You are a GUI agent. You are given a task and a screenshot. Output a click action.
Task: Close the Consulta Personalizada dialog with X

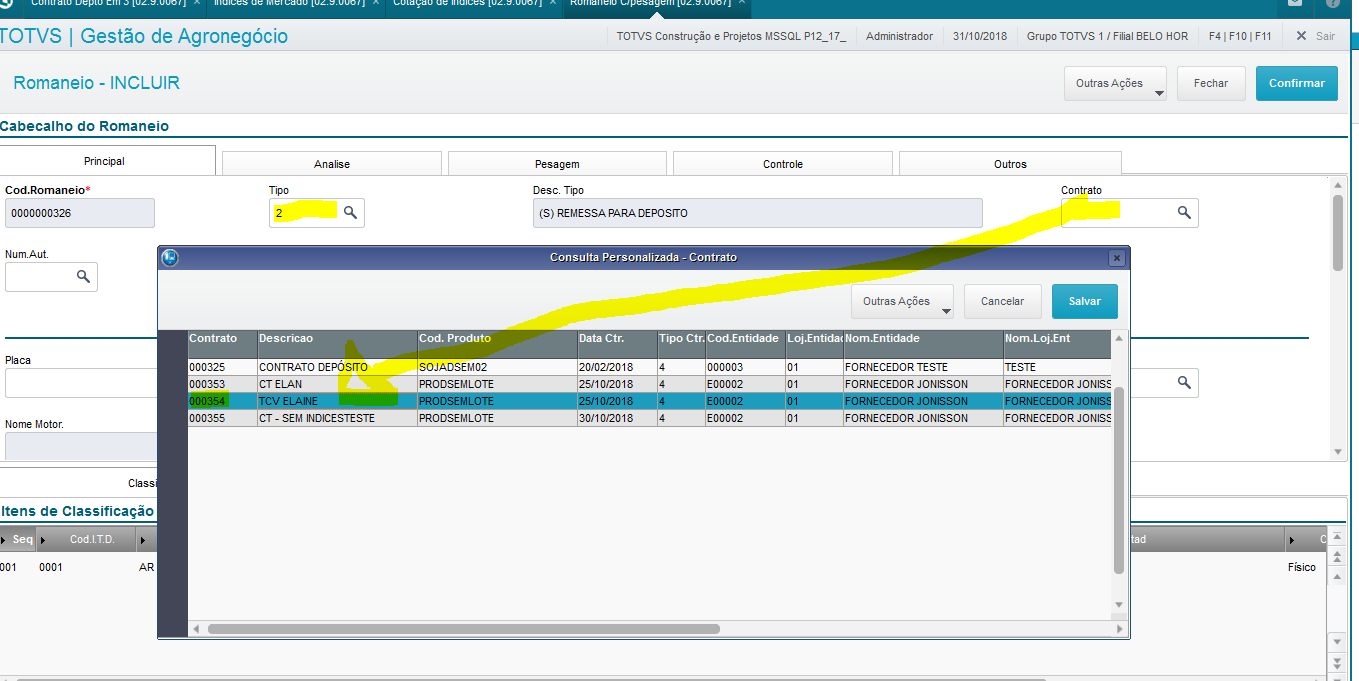point(1117,258)
